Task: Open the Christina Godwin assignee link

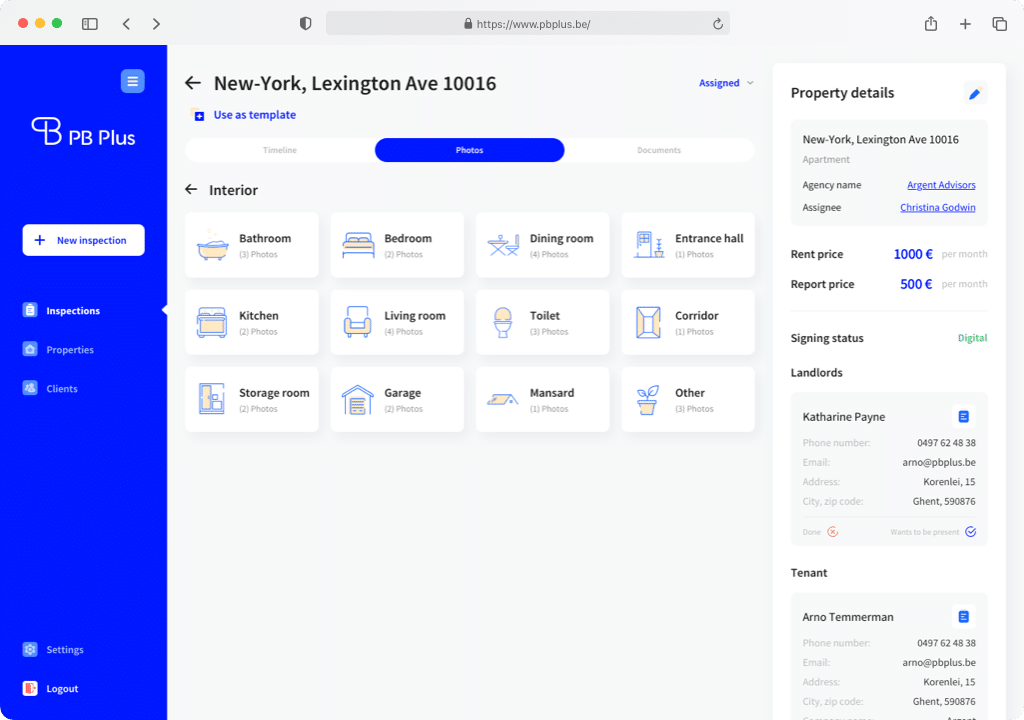Action: 938,207
